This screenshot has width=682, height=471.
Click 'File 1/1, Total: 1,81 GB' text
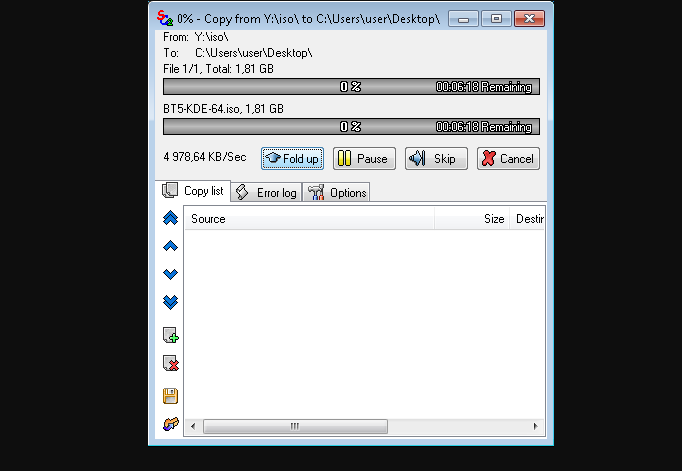(x=218, y=69)
